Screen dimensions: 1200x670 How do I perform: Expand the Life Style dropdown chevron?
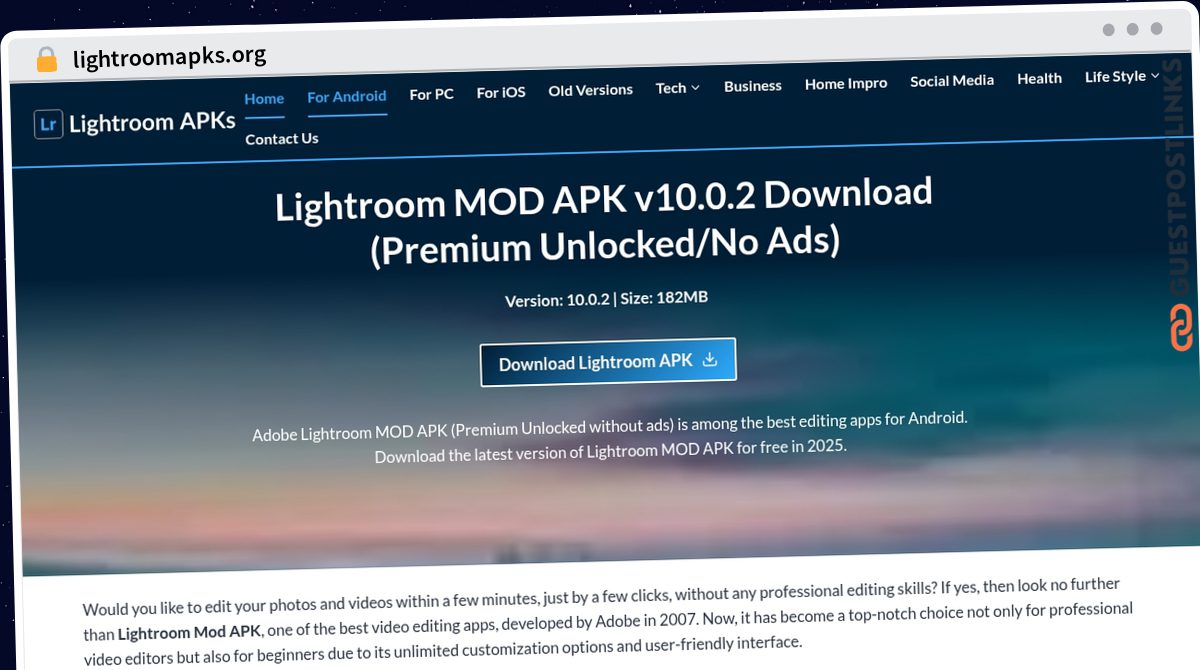(1155, 75)
